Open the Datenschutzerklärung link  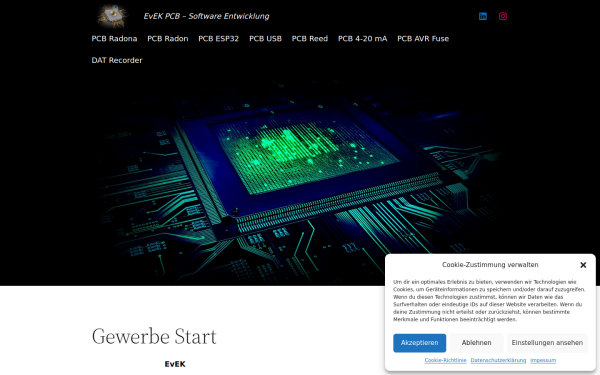[x=498, y=360]
